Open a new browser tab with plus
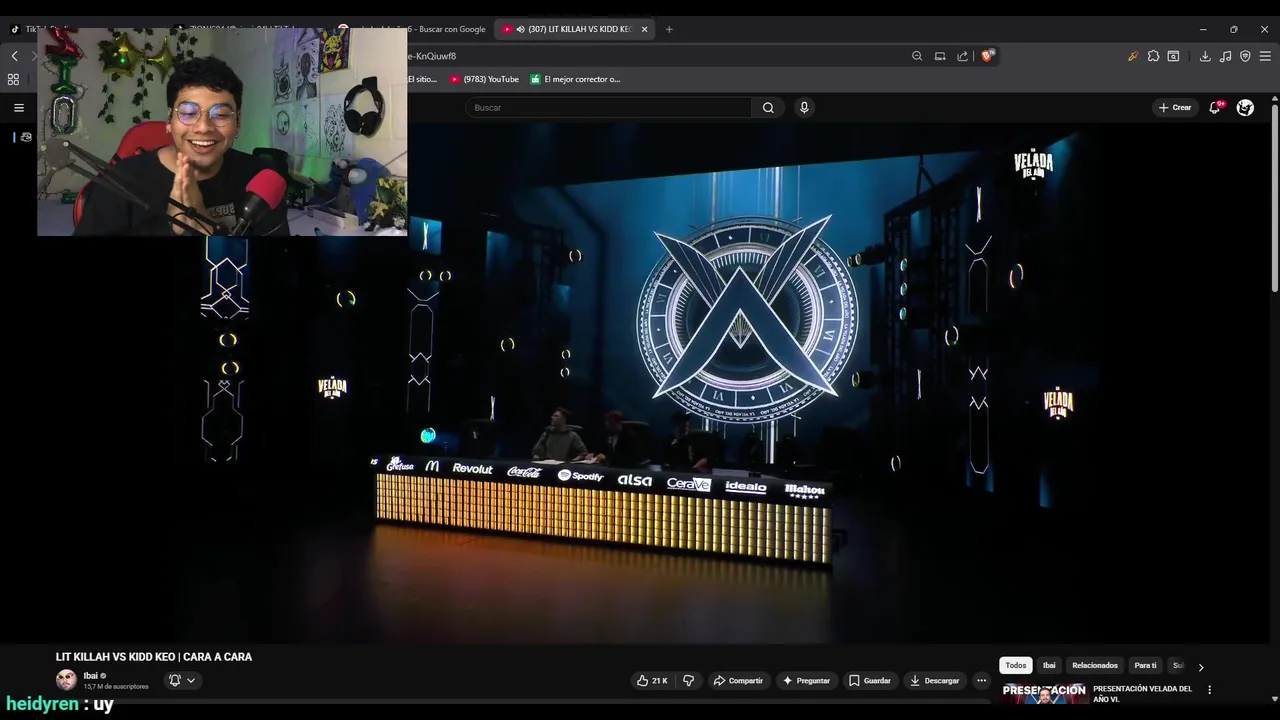 669,29
